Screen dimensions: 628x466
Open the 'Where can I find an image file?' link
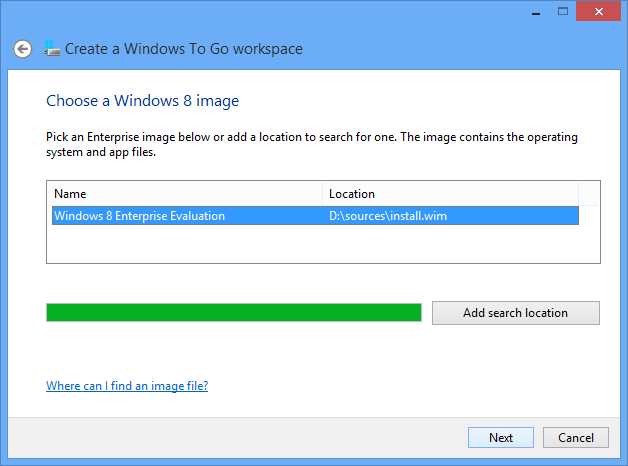point(127,386)
